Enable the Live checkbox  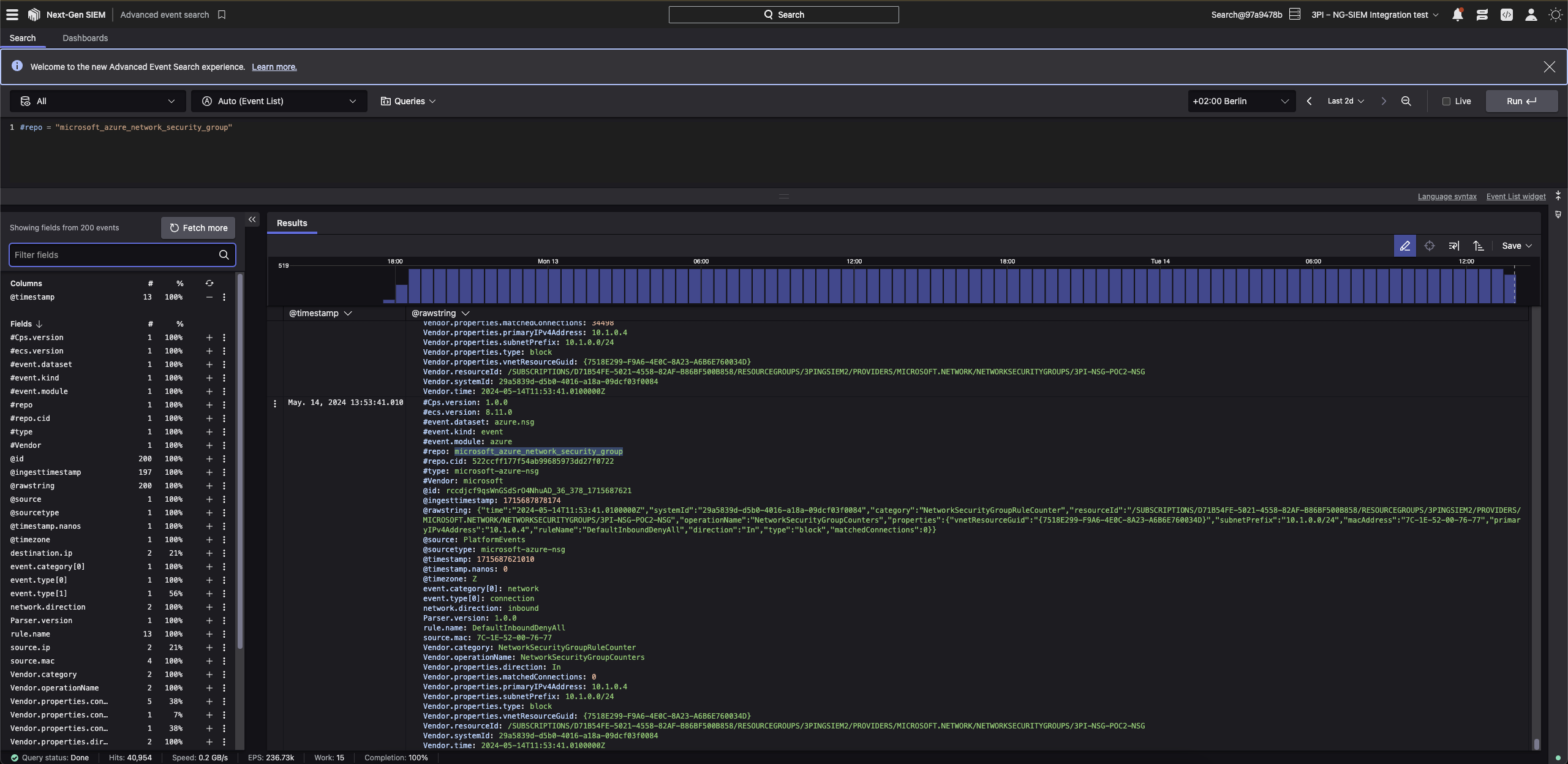click(x=1446, y=101)
